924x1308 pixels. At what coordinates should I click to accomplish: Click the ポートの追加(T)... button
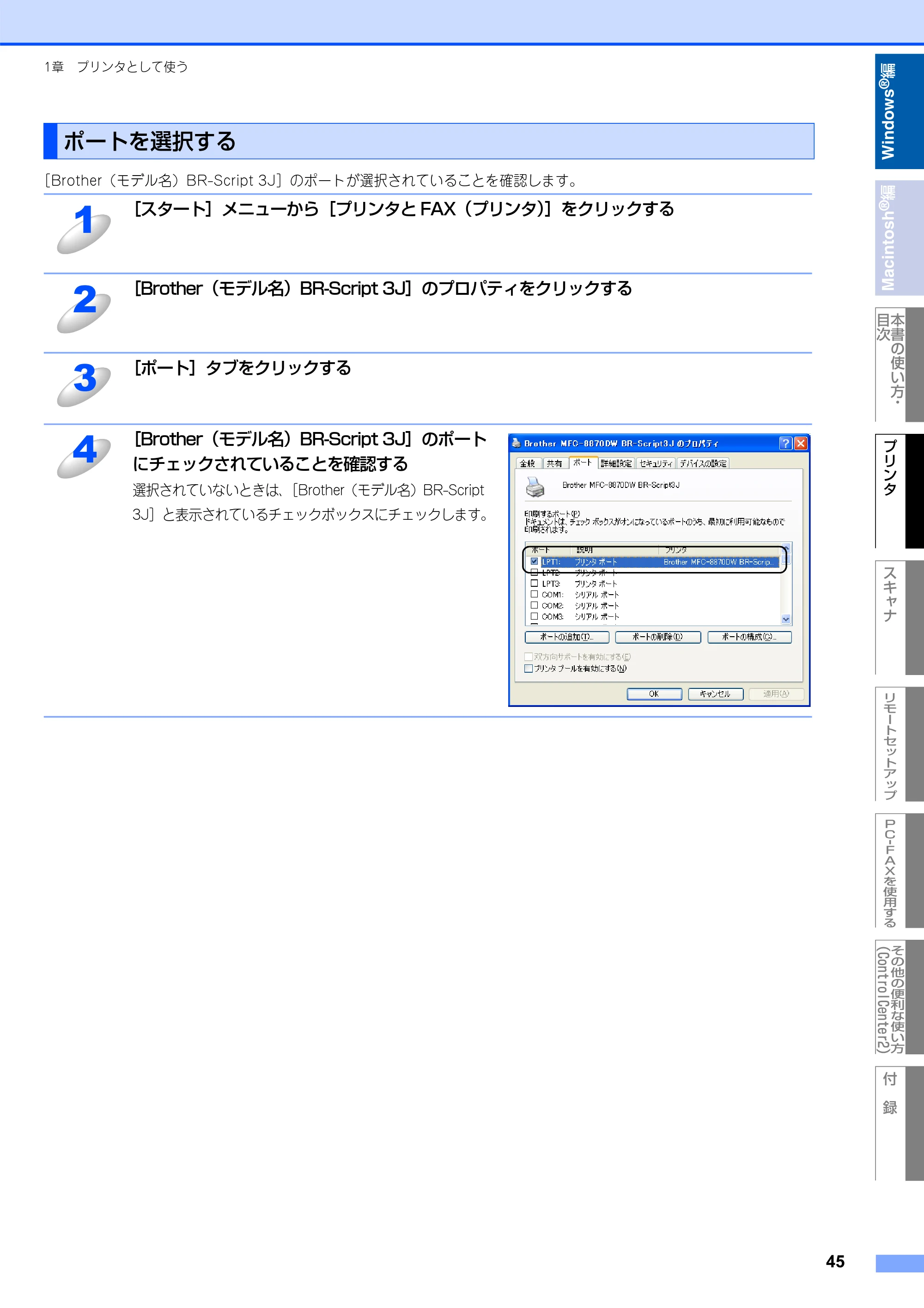567,637
